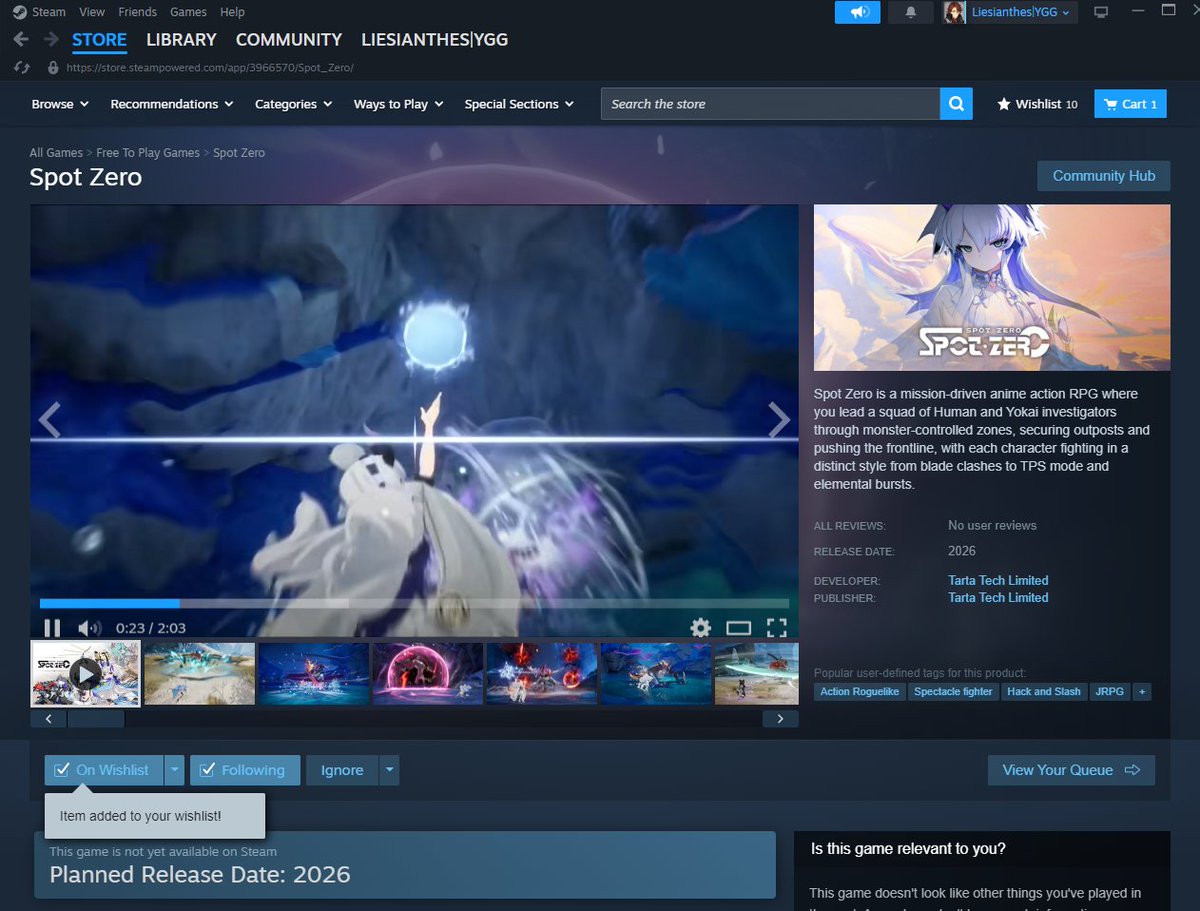Open the Community Hub
This screenshot has height=911, width=1200.
tap(1103, 175)
